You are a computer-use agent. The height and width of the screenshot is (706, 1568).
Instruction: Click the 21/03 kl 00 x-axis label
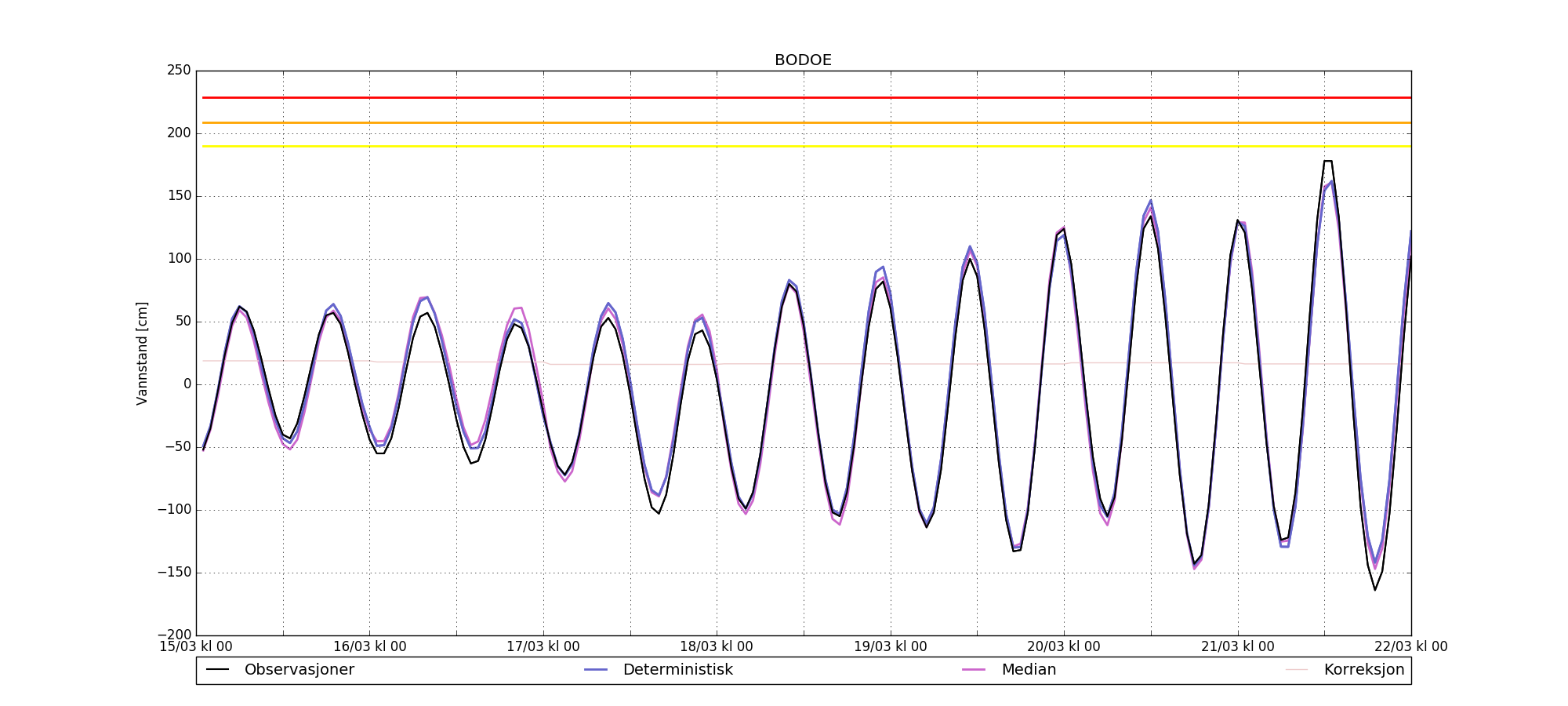pyautogui.click(x=1237, y=647)
